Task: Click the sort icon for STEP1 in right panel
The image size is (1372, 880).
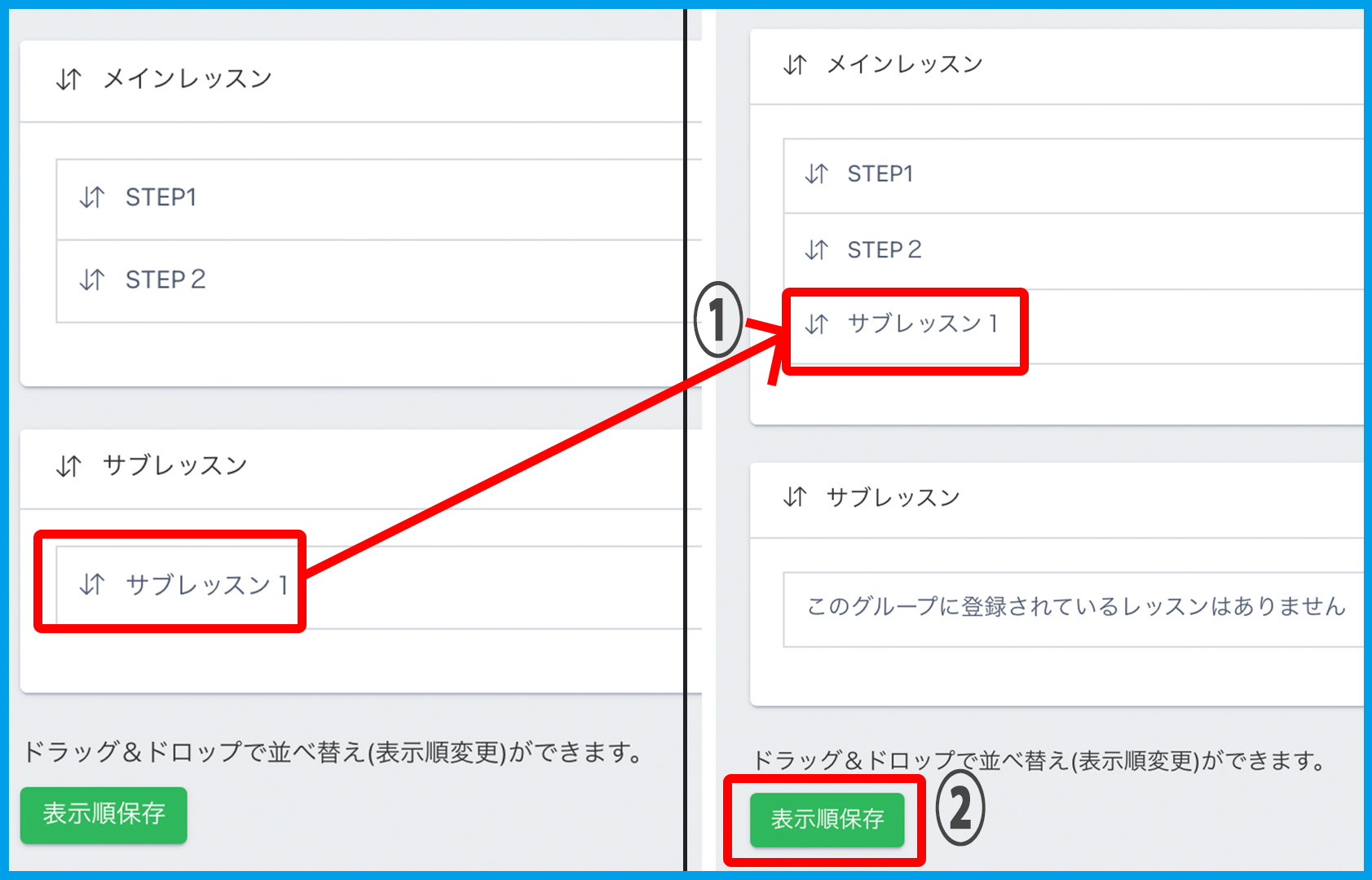Action: point(816,174)
